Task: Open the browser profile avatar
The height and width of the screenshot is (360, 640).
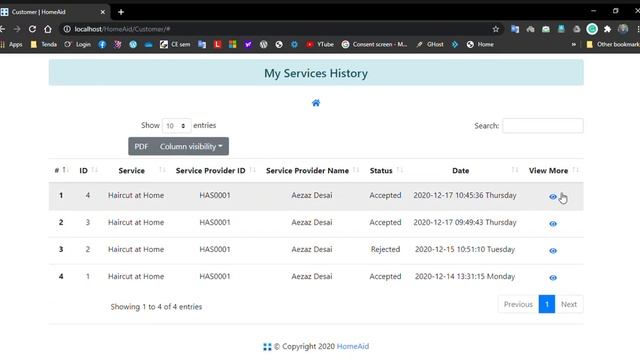Action: pos(623,29)
